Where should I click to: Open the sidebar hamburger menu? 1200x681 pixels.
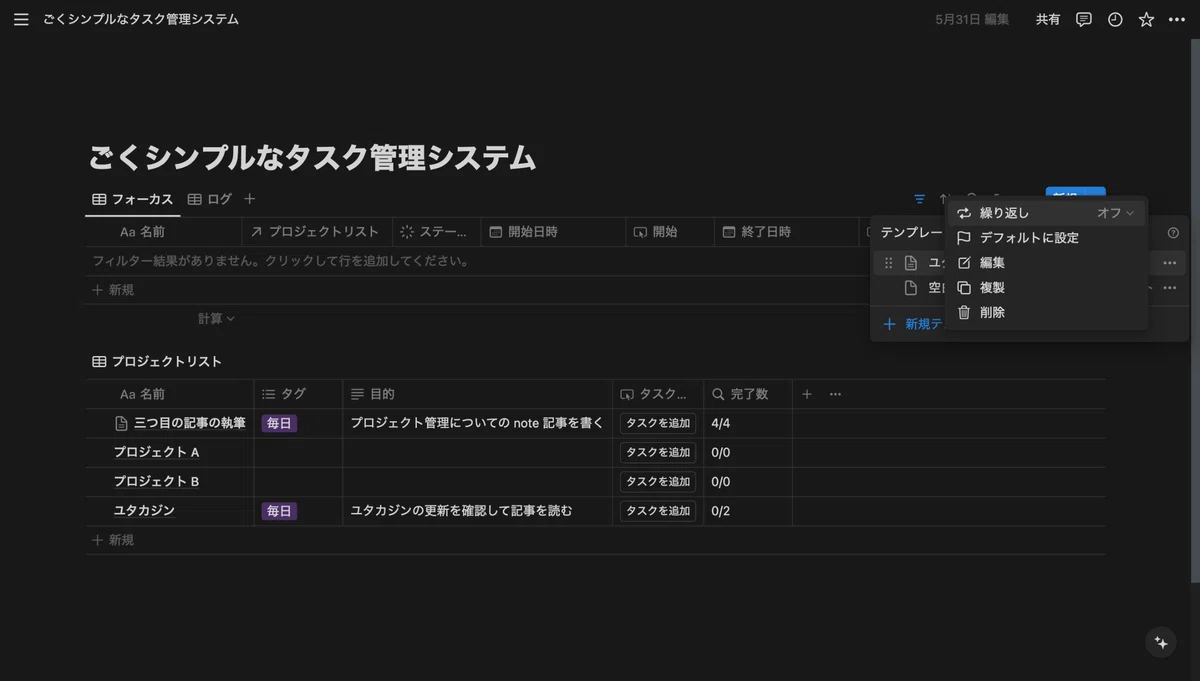pos(21,19)
